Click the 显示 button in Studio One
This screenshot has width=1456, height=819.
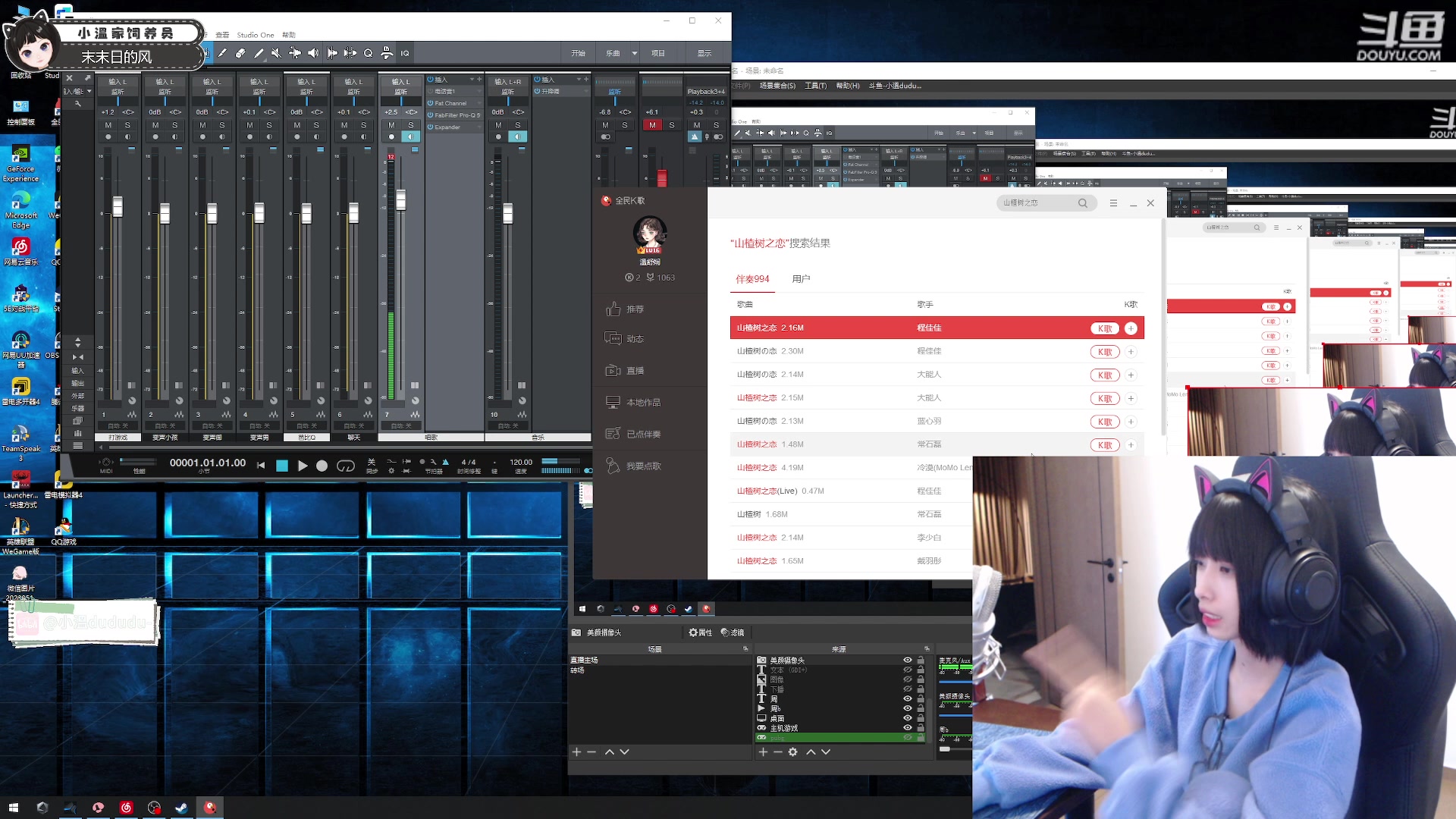pos(704,53)
